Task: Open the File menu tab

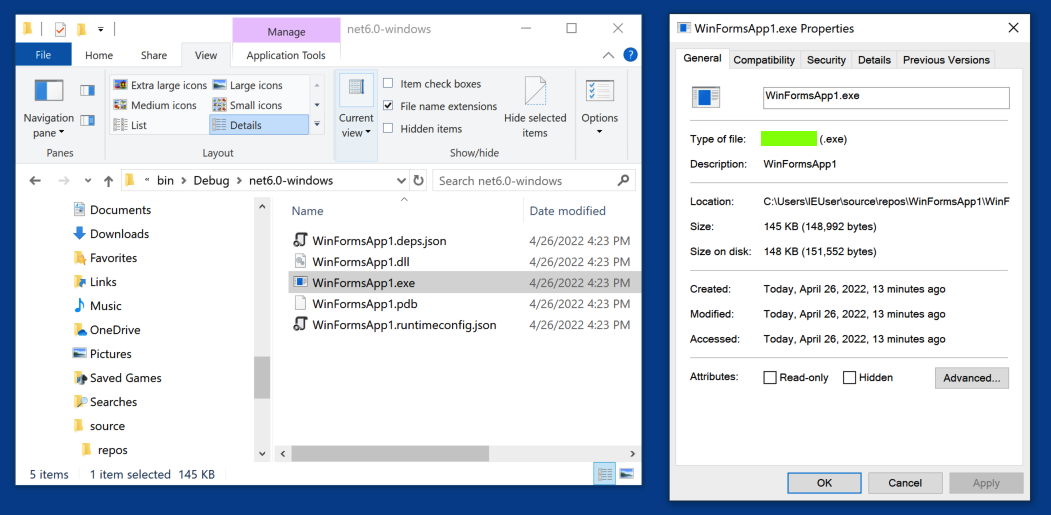Action: coord(43,55)
